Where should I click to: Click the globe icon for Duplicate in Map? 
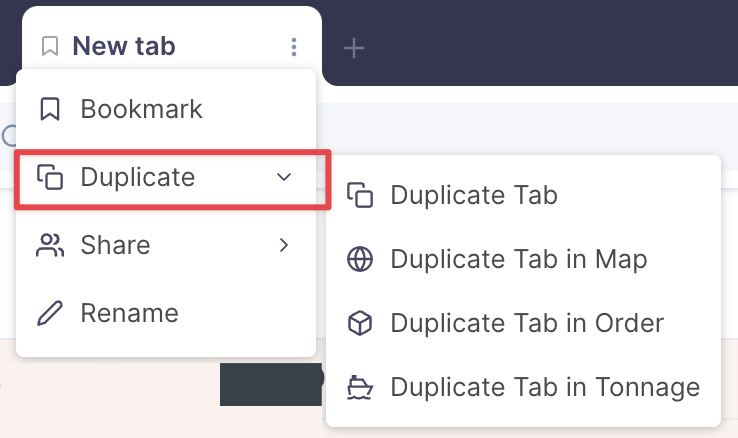tap(360, 260)
